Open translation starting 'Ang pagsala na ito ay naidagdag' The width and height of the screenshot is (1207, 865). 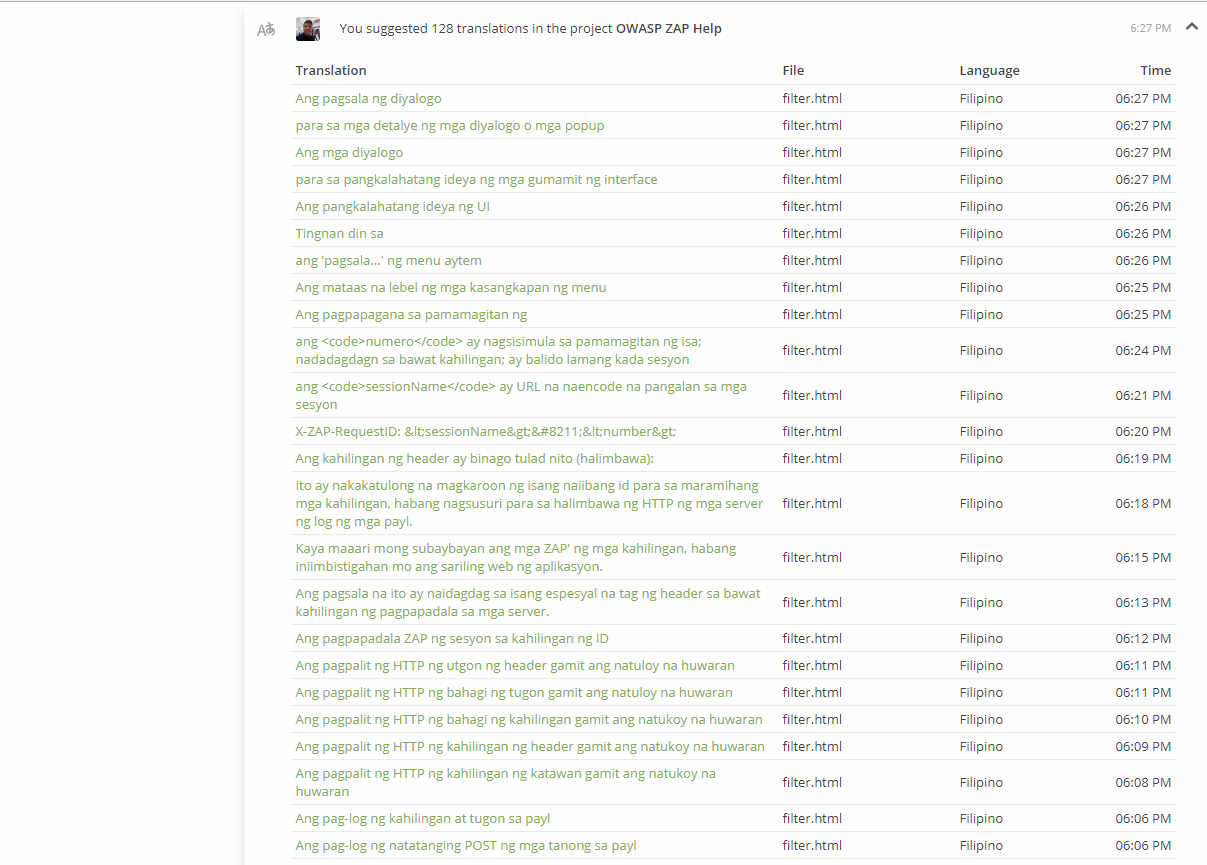point(528,602)
